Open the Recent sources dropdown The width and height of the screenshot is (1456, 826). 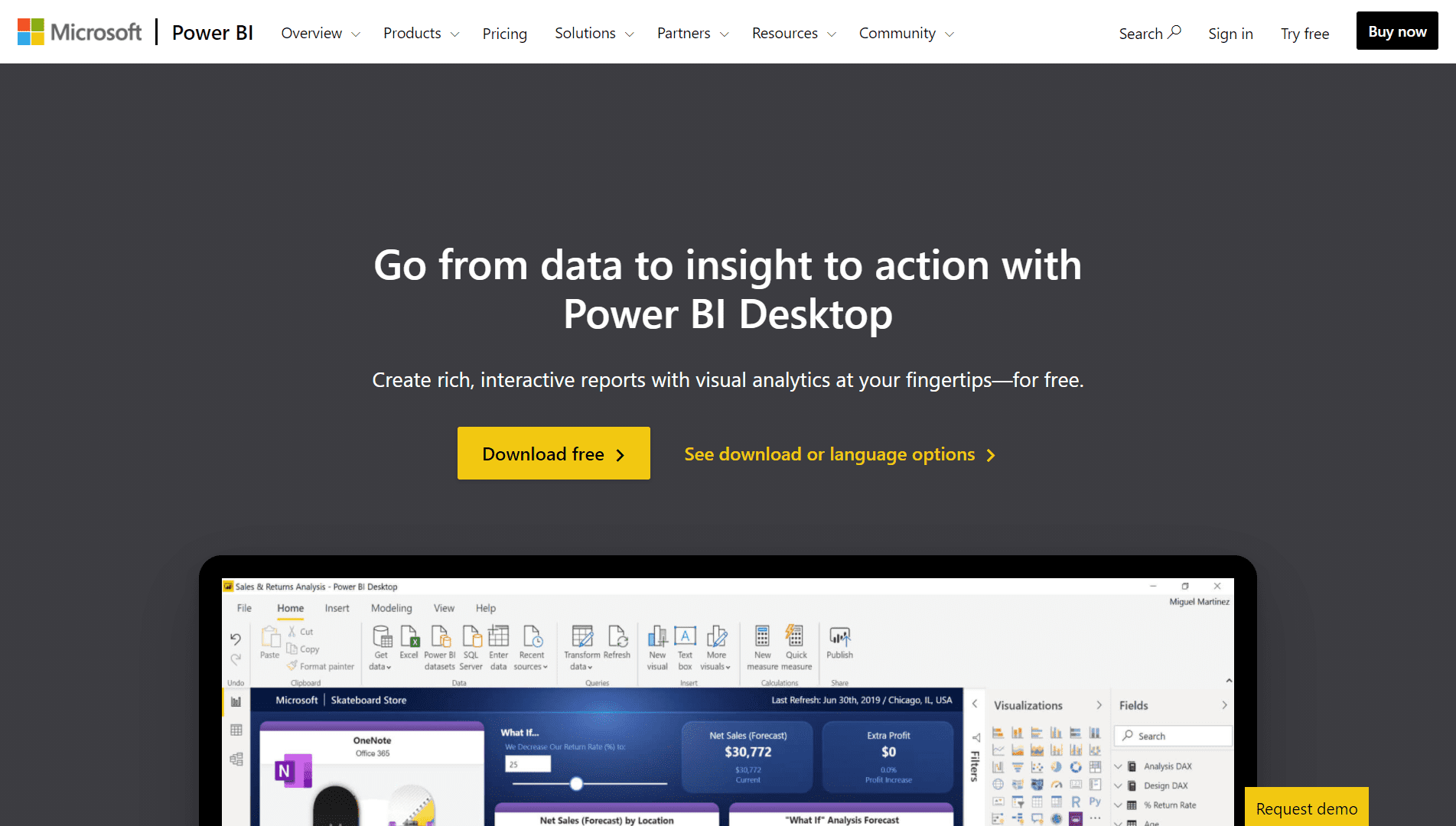tap(531, 647)
